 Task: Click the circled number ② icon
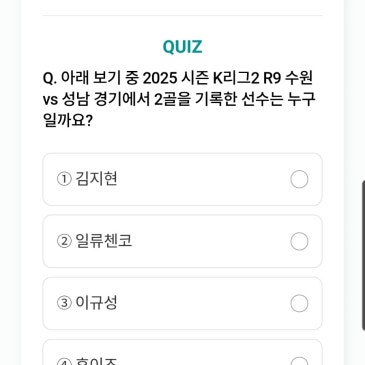64,241
